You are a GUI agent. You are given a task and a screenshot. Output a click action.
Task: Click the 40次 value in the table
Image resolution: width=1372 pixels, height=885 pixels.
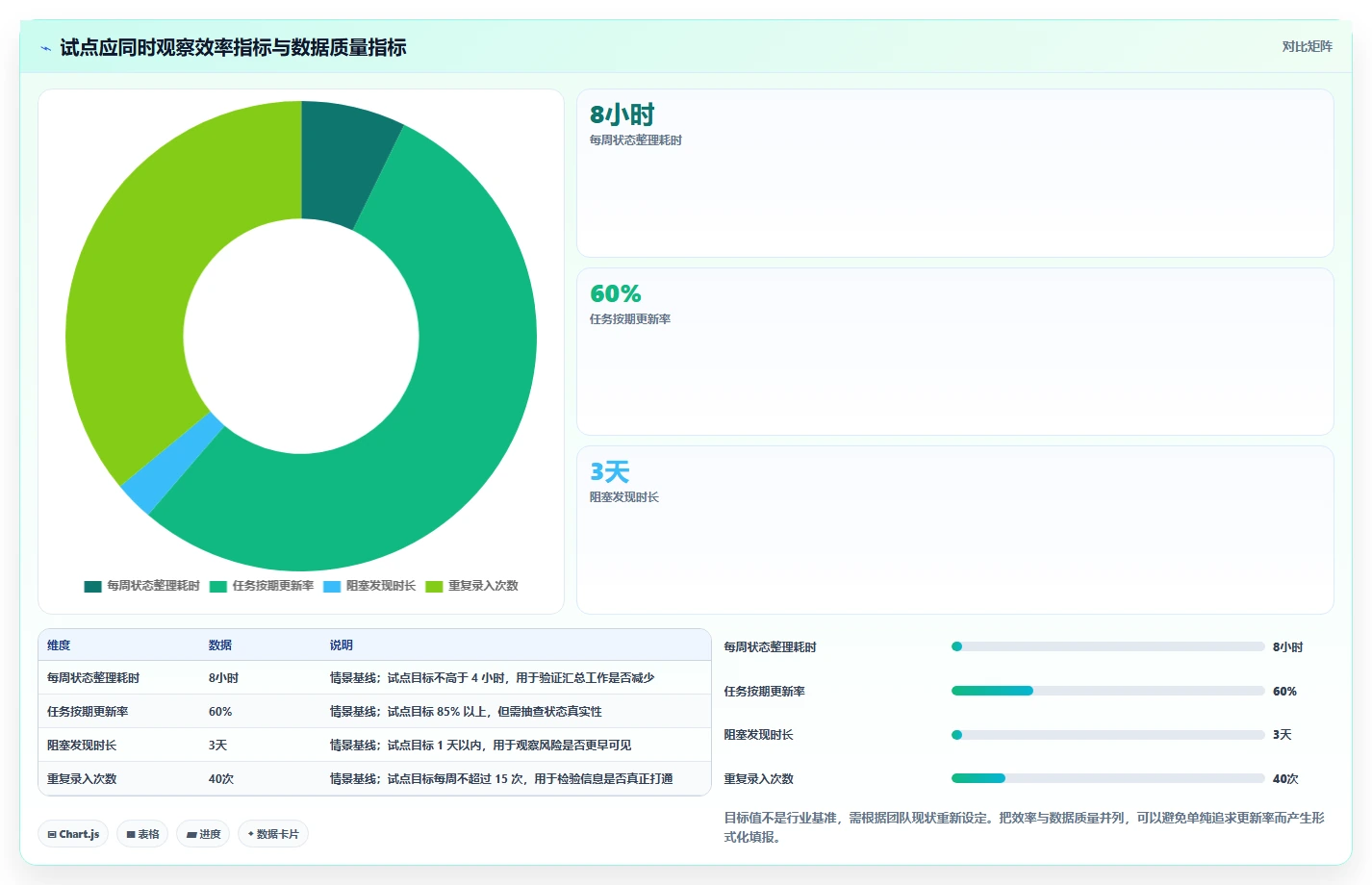pos(221,779)
